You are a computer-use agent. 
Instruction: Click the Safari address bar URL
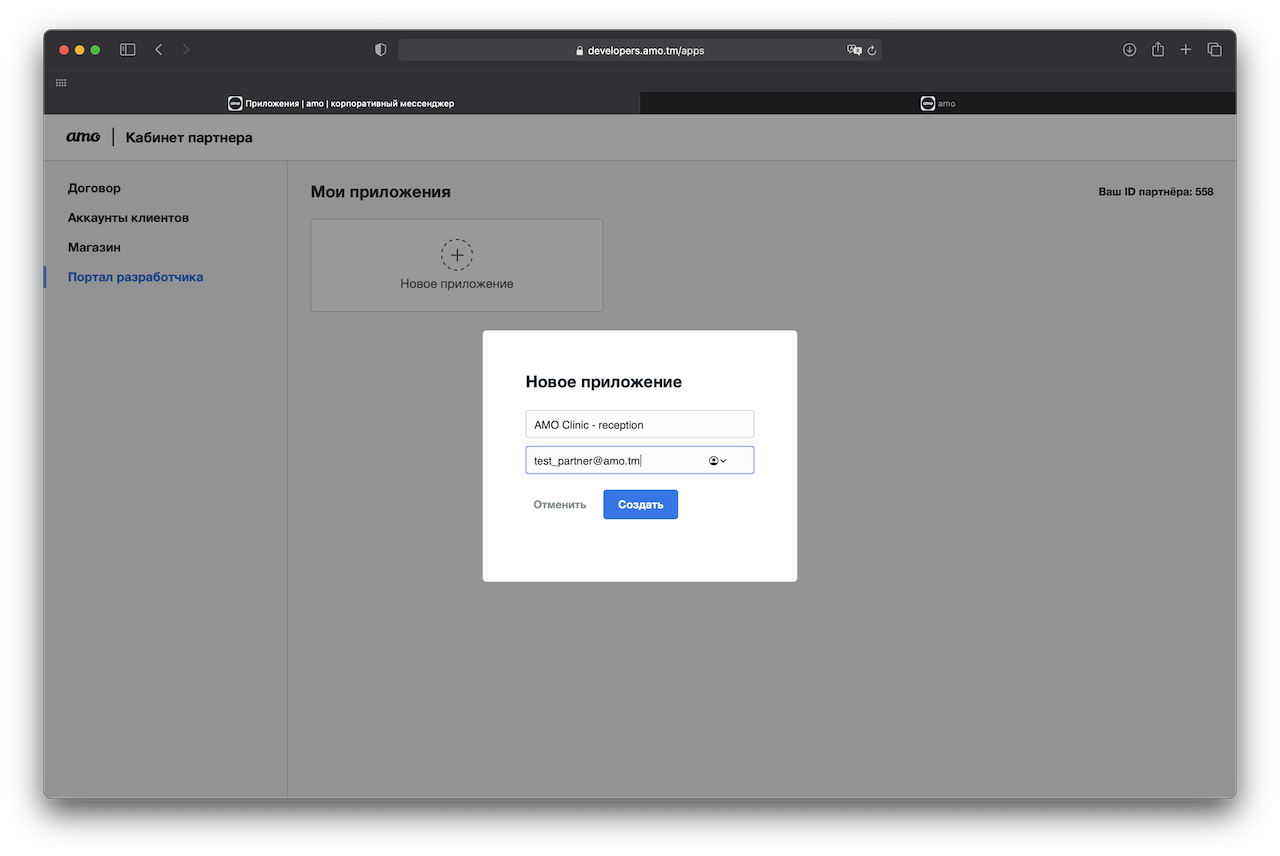point(645,50)
